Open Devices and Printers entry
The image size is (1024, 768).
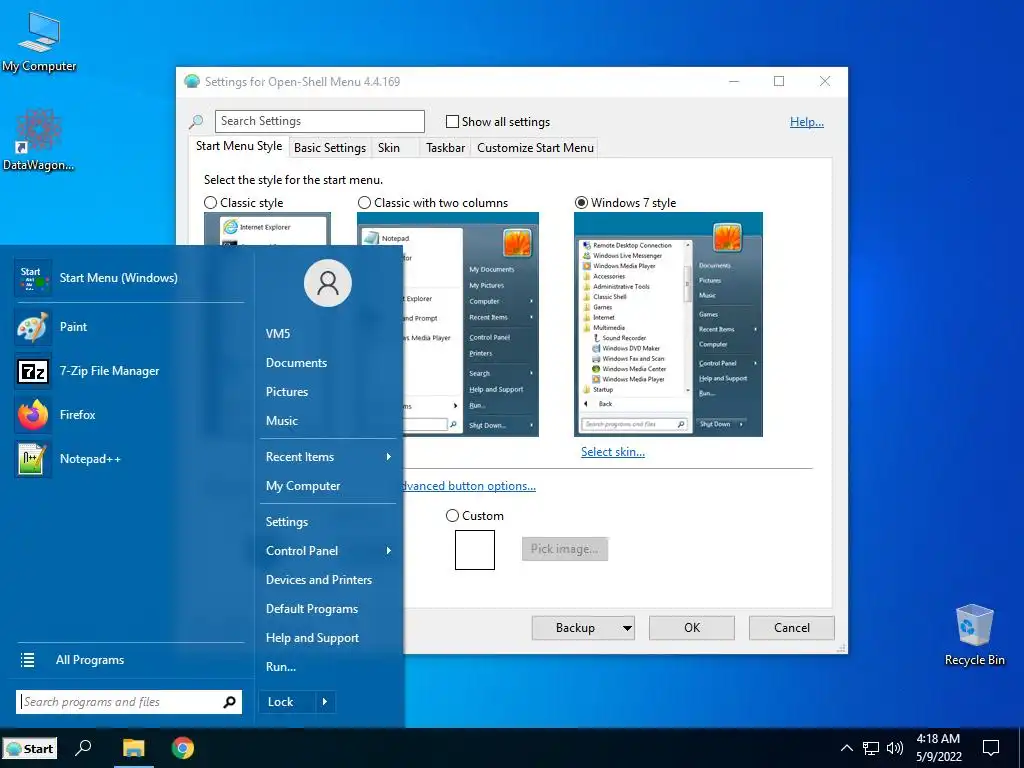tap(319, 580)
